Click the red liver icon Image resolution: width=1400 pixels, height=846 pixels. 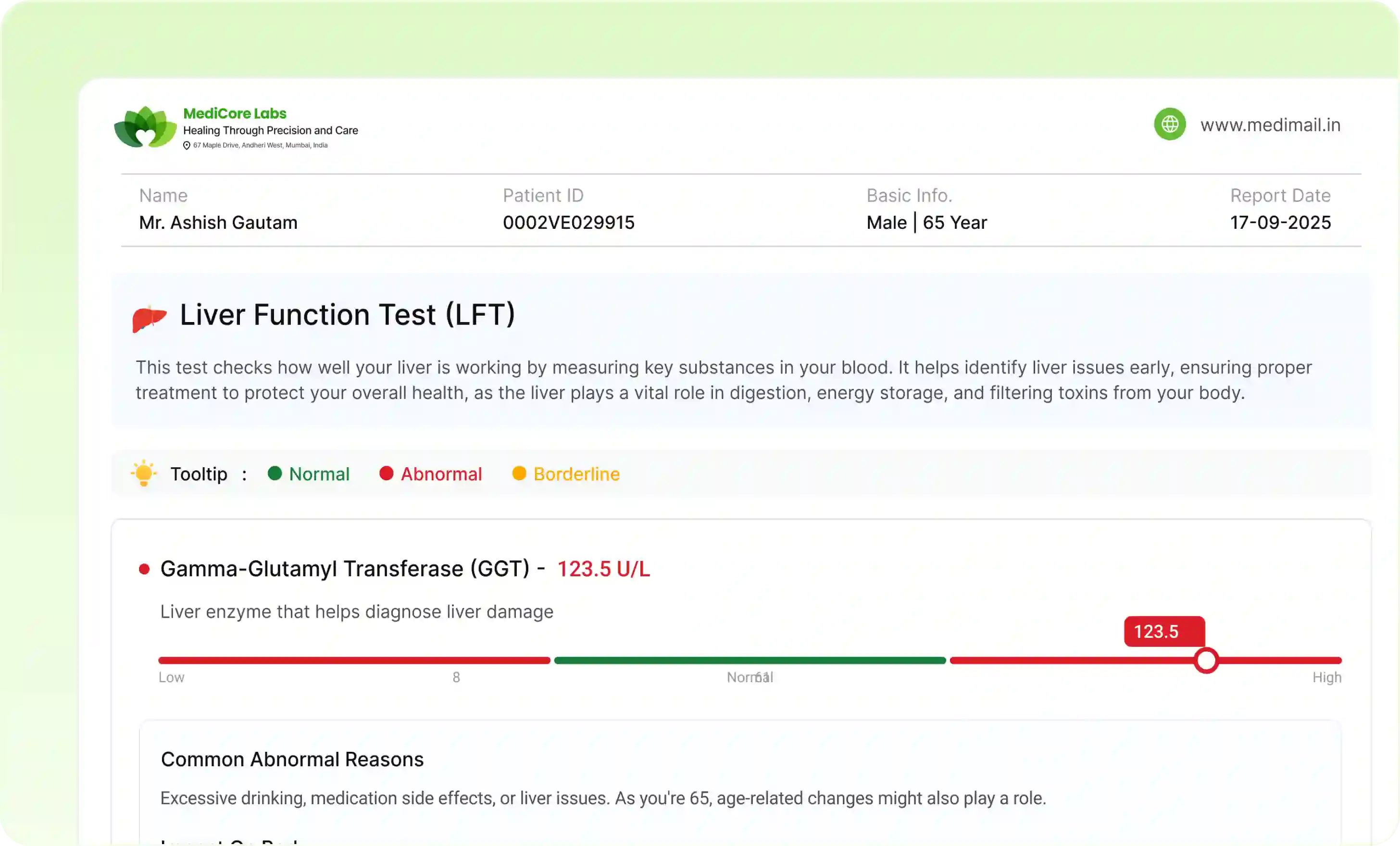pyautogui.click(x=150, y=318)
